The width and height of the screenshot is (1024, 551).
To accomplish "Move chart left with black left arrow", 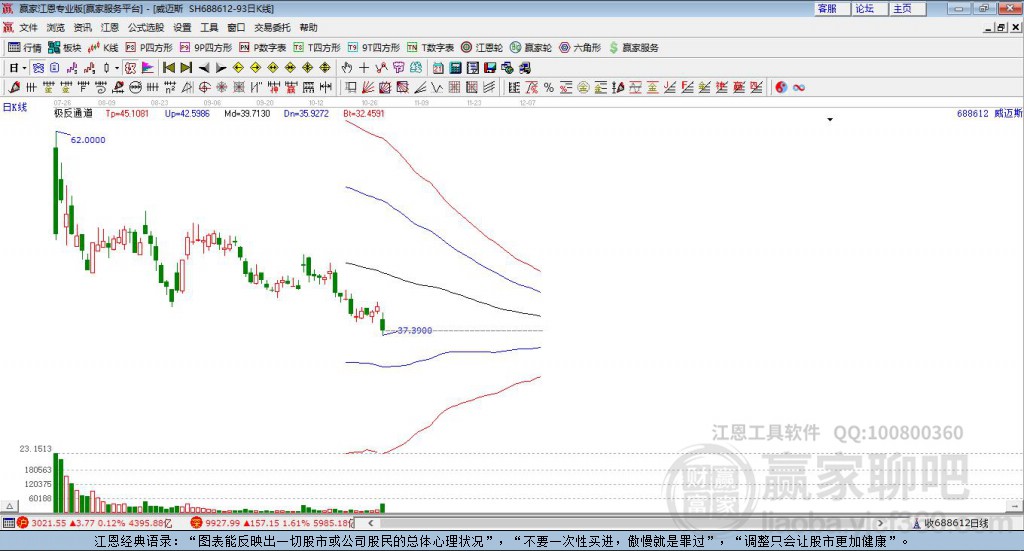I will pos(204,68).
